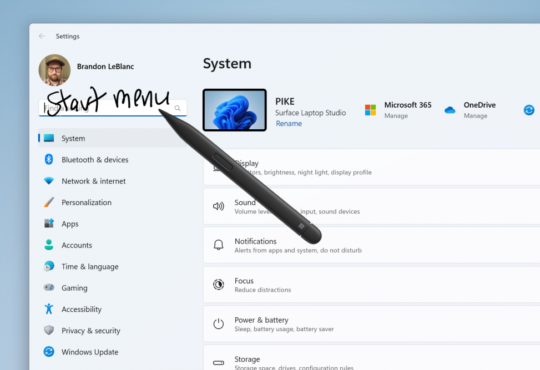Click the Windows Update icon in sidebar
This screenshot has height=370, width=540.
pyautogui.click(x=49, y=351)
